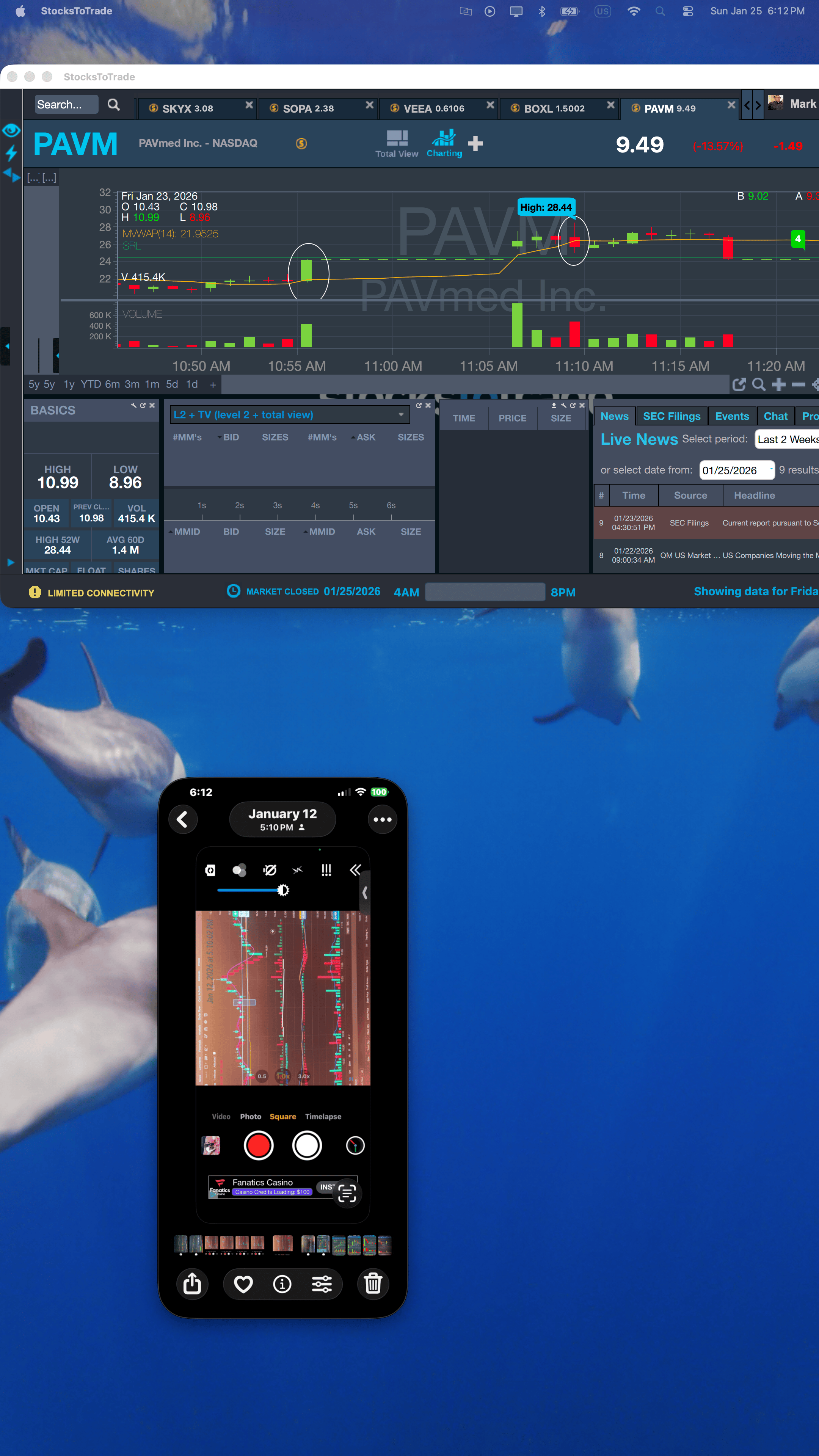Screen dimensions: 819x1456
Task: Open the Total View icon
Action: point(397,138)
